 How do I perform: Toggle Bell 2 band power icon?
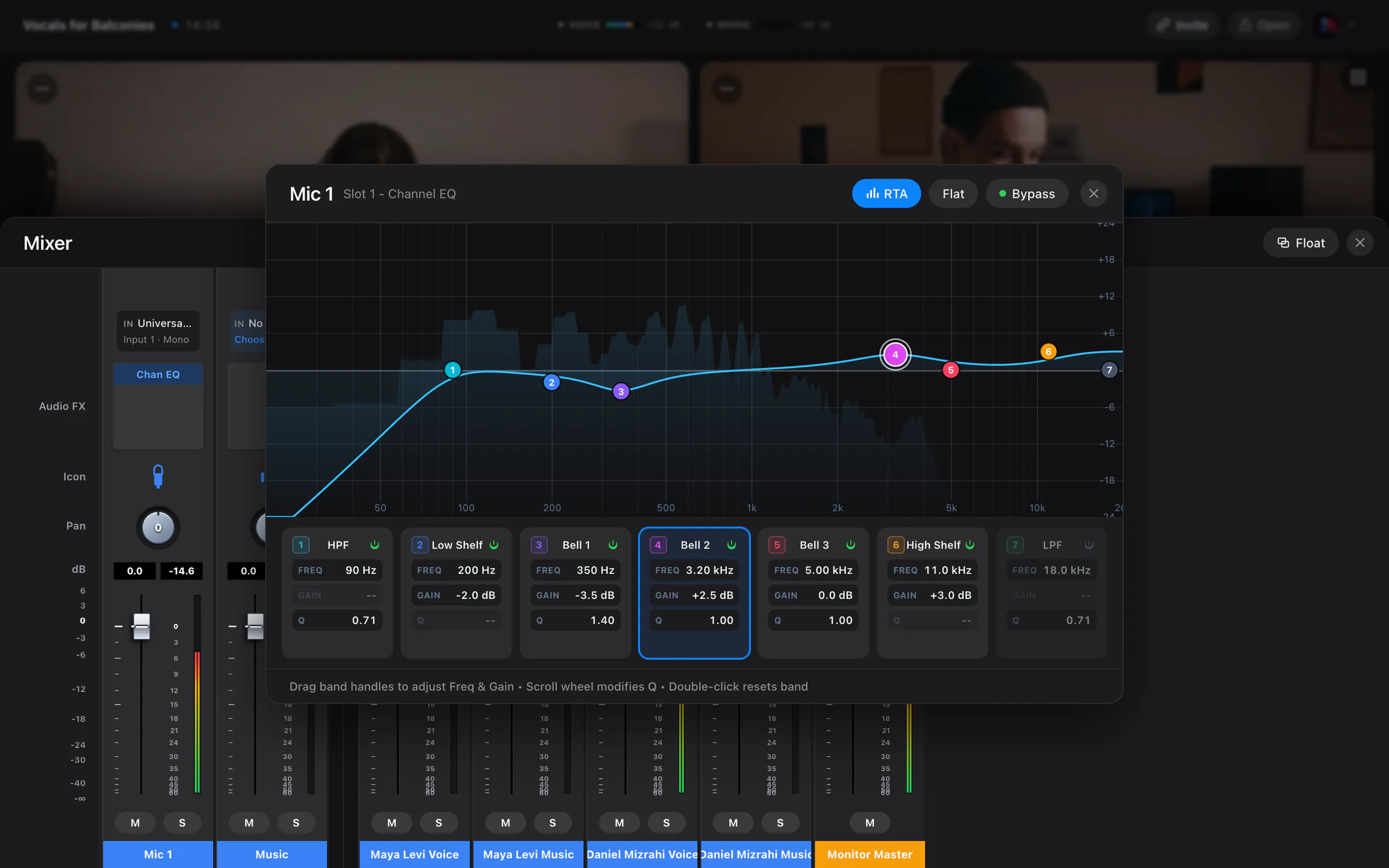coord(732,544)
